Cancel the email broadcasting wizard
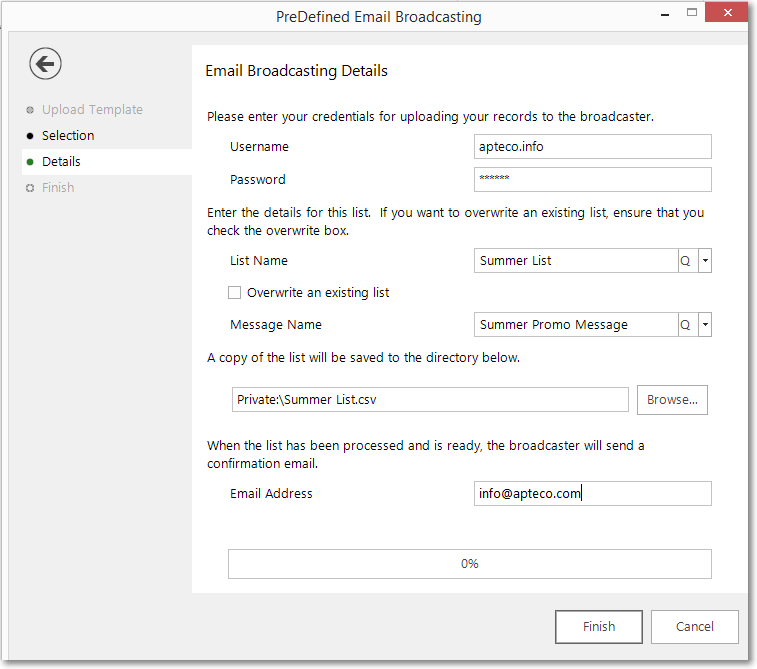The image size is (757, 669). (694, 627)
